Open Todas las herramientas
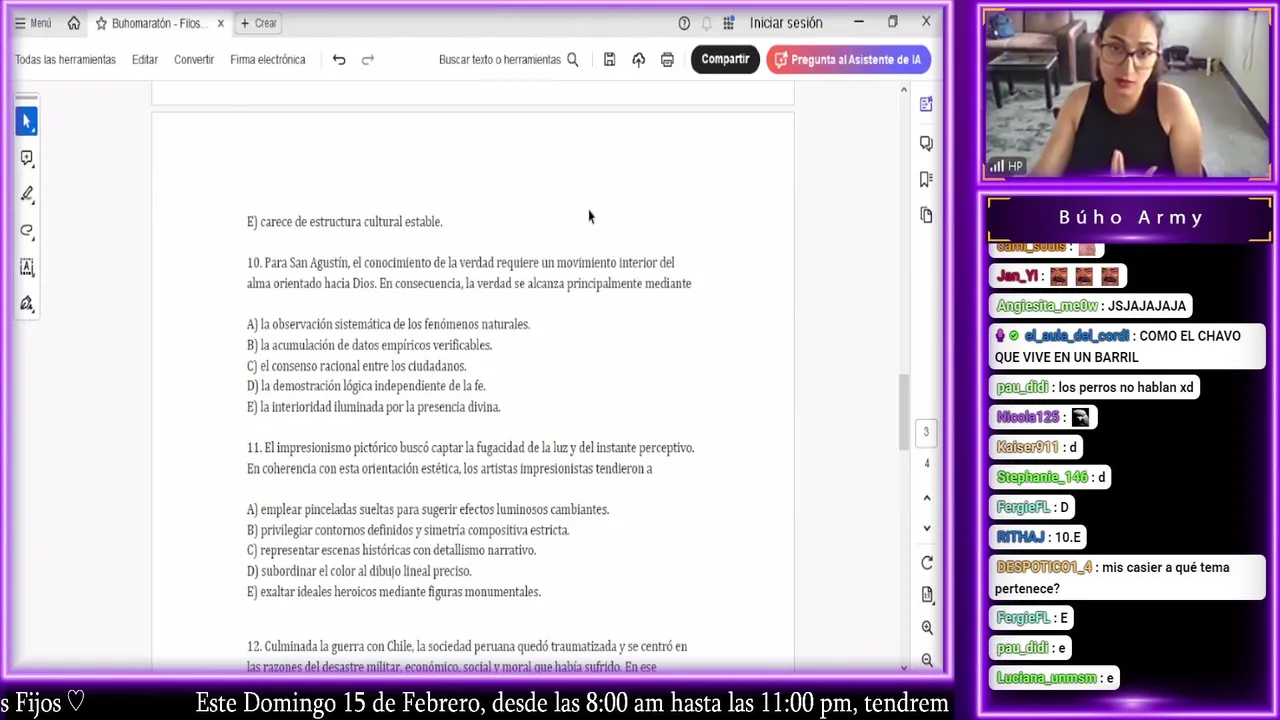Image resolution: width=1280 pixels, height=720 pixels. click(x=65, y=60)
